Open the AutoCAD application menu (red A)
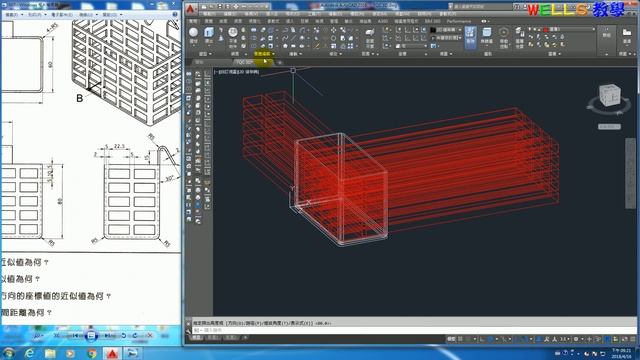The width and height of the screenshot is (640, 360). (x=191, y=9)
